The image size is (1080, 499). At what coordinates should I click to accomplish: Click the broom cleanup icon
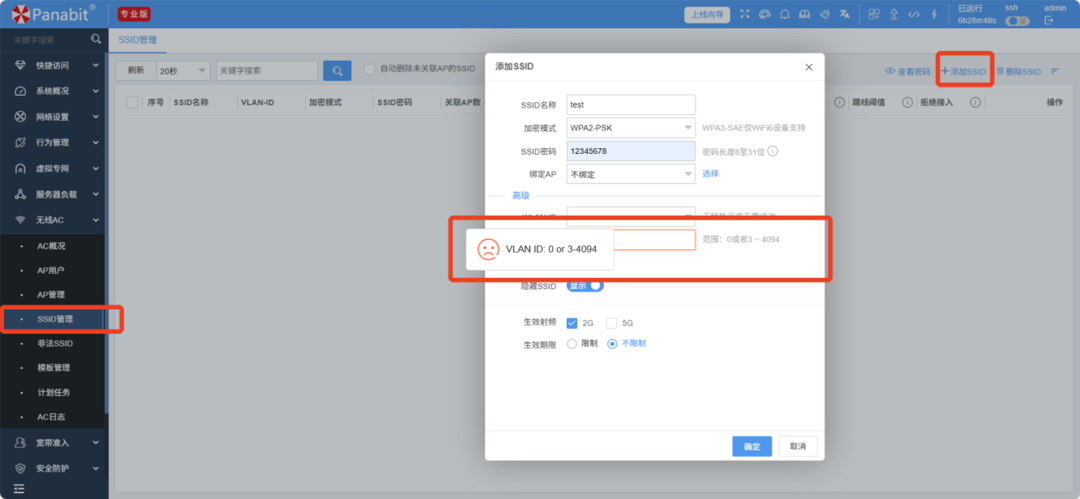coord(824,14)
